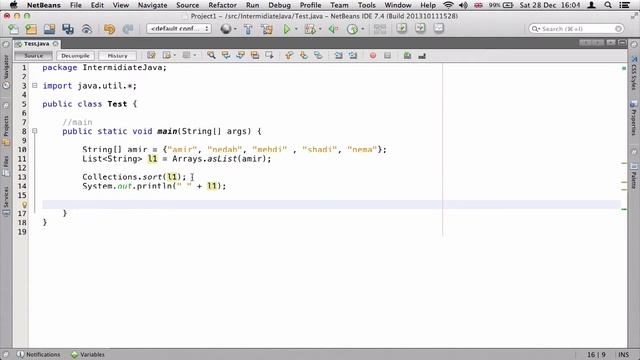
Task: Open the Notifications status bar icon
Action: click(20, 354)
